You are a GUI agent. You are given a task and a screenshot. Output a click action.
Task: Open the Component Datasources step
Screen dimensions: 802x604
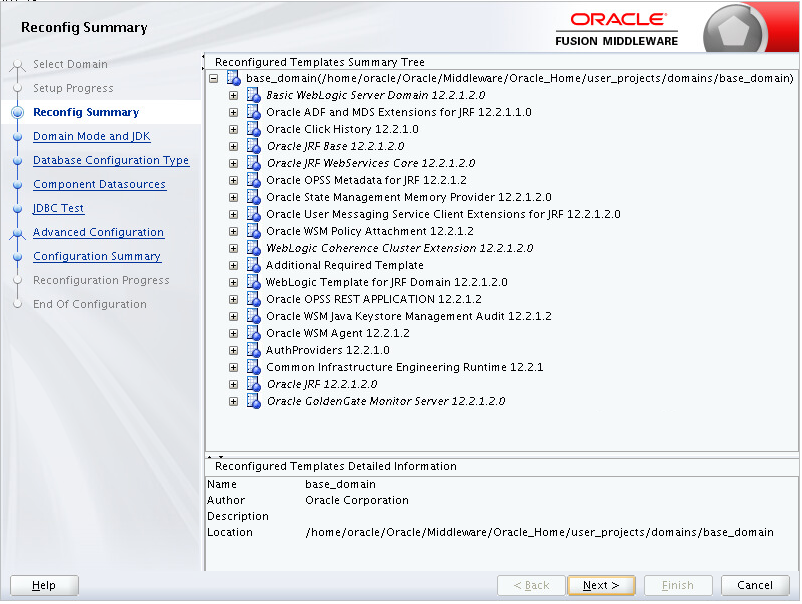[99, 184]
